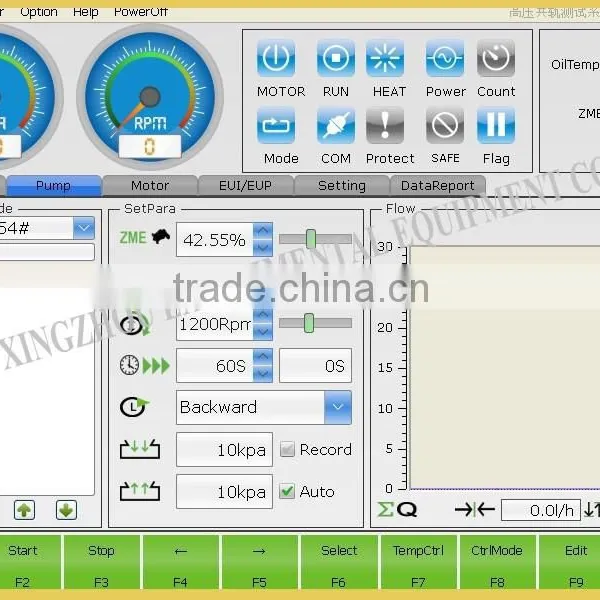The height and width of the screenshot is (600, 600).
Task: Click the Mode loop icon
Action: point(276,125)
